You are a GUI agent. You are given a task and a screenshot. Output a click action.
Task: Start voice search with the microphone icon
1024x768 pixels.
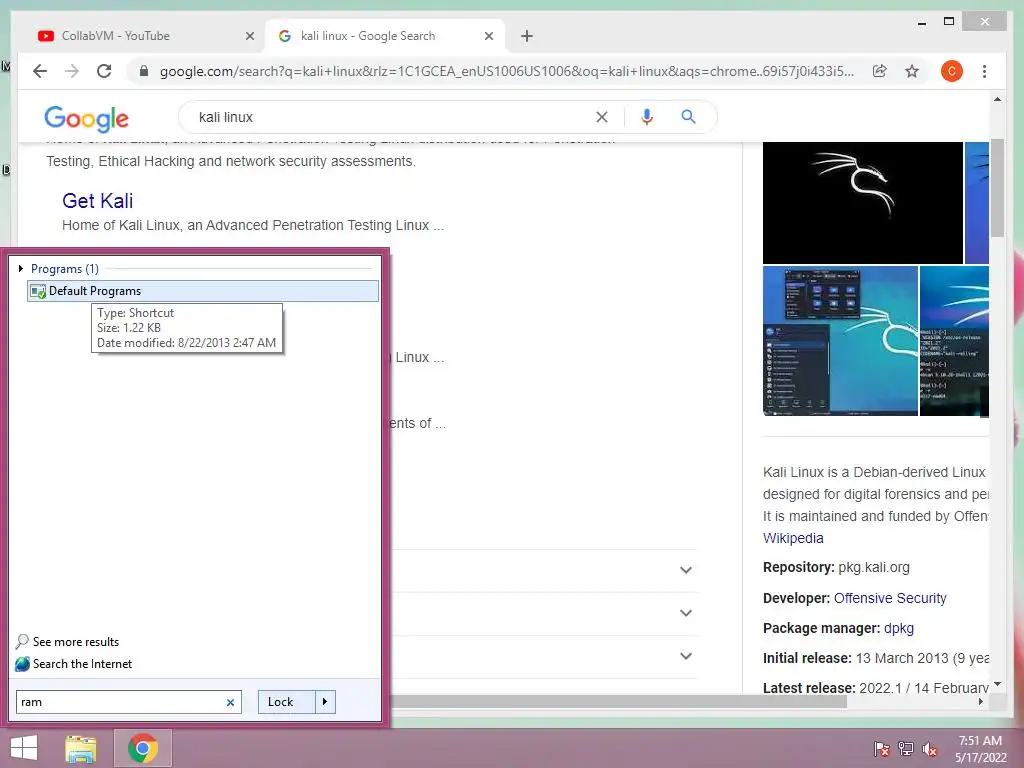(x=647, y=117)
